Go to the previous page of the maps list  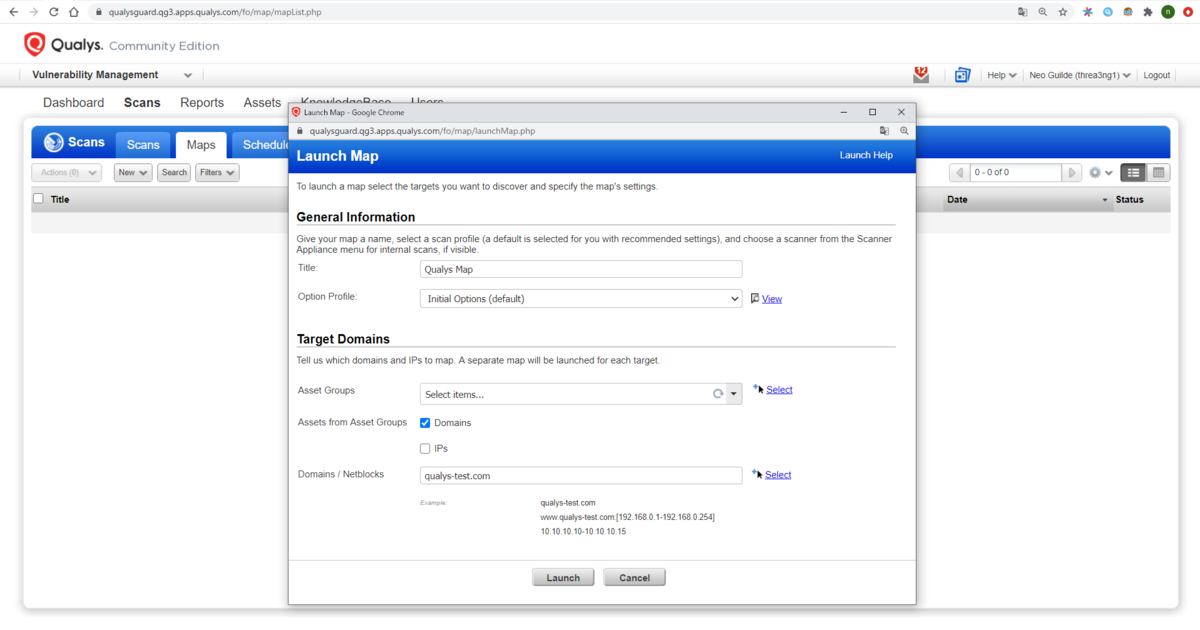tap(958, 173)
